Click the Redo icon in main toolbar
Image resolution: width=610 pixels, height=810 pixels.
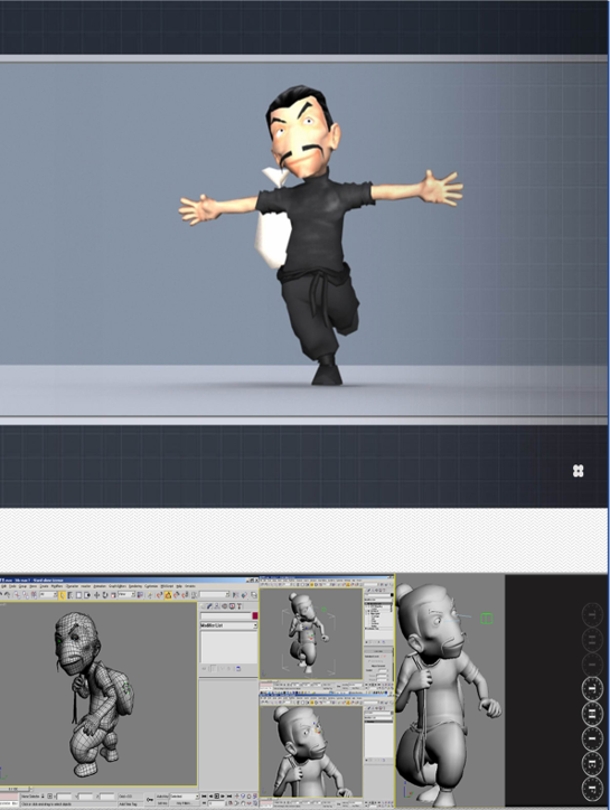click(8, 595)
